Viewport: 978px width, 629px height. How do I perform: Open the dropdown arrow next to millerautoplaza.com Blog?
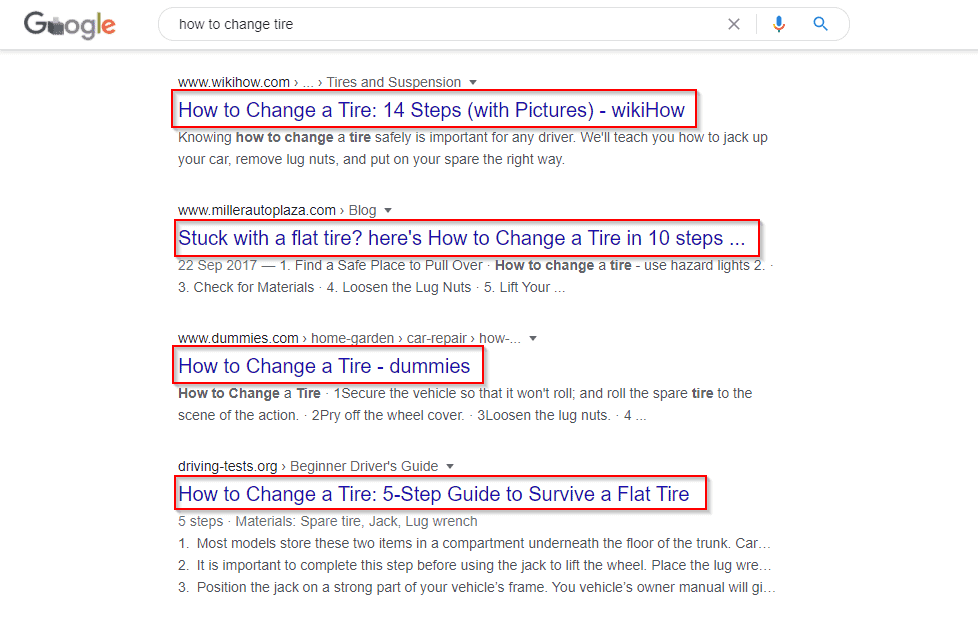(388, 210)
